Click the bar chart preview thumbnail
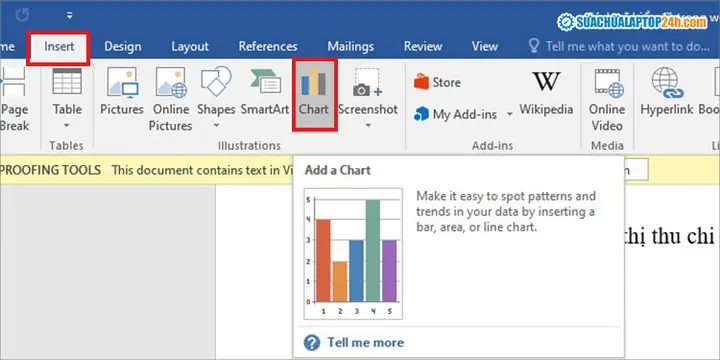 [353, 253]
